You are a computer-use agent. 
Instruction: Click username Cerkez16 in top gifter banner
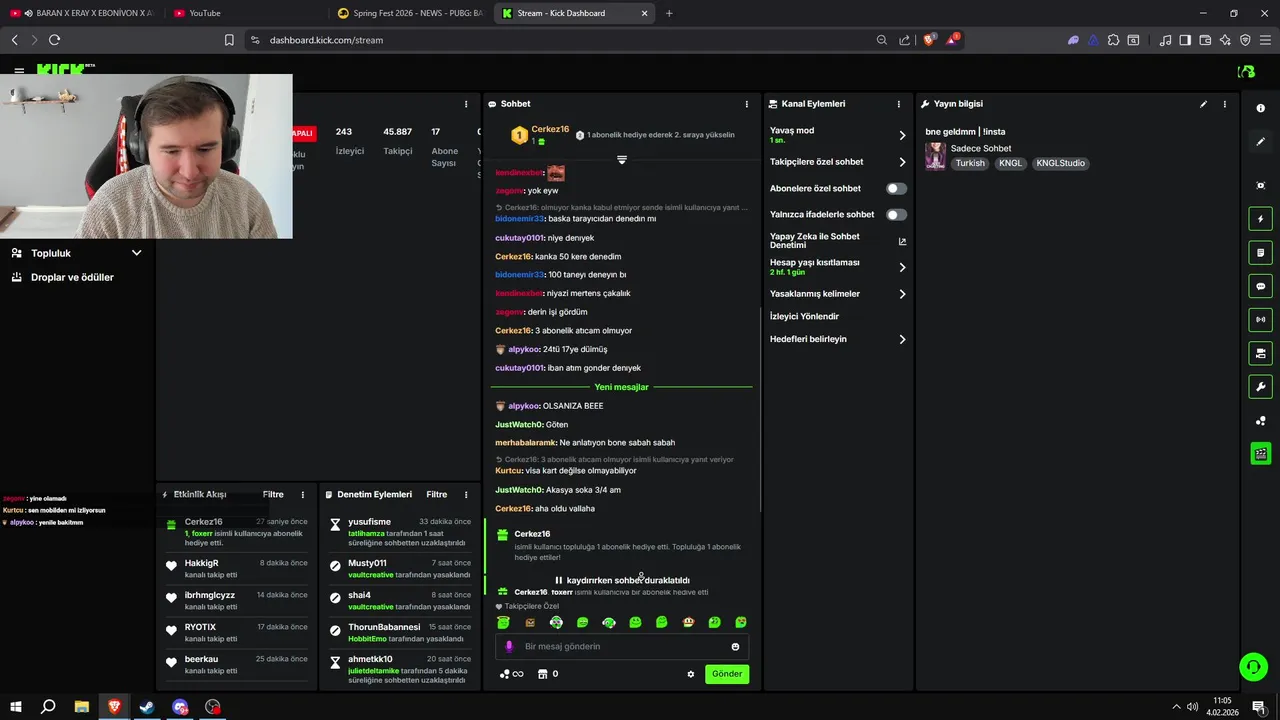click(x=550, y=129)
